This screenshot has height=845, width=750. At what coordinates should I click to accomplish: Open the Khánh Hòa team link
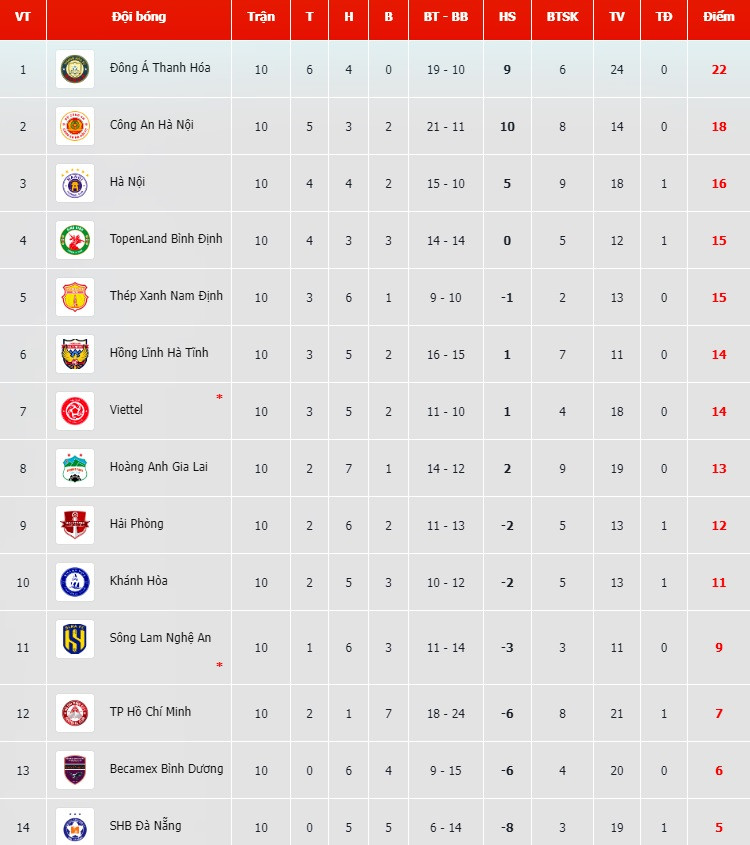(x=138, y=581)
